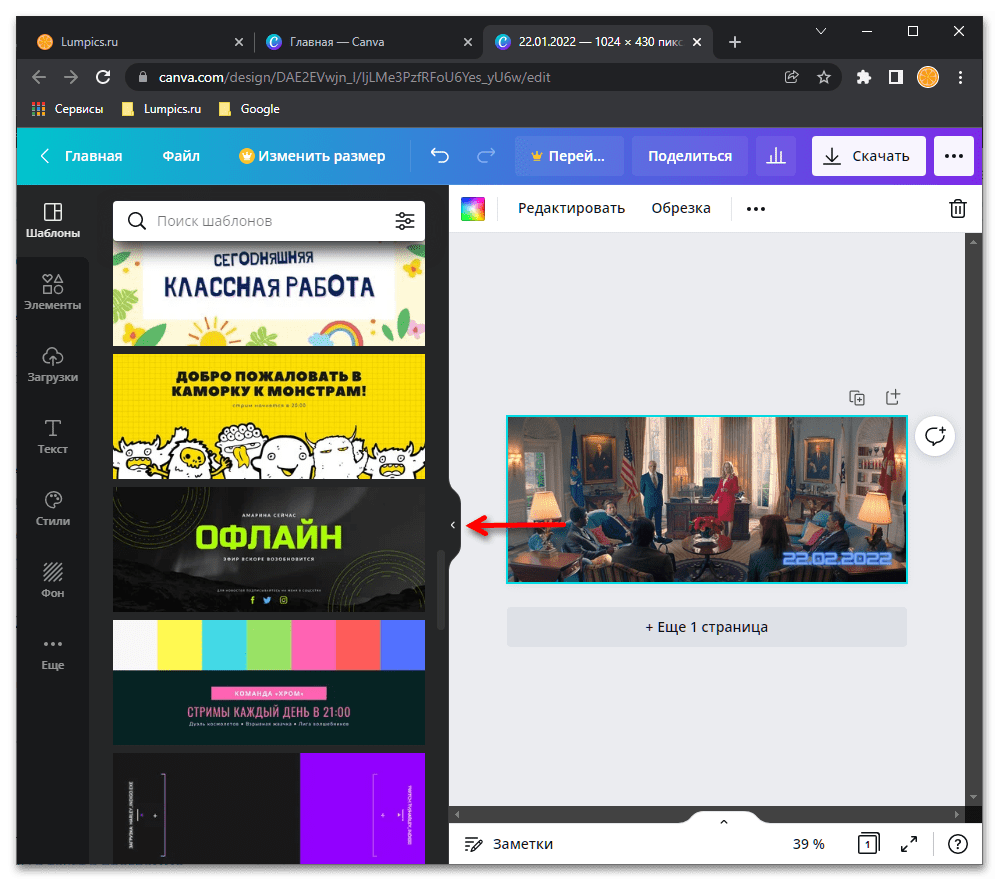
Task: Add a comment with the speech bubble button
Action: (x=935, y=436)
